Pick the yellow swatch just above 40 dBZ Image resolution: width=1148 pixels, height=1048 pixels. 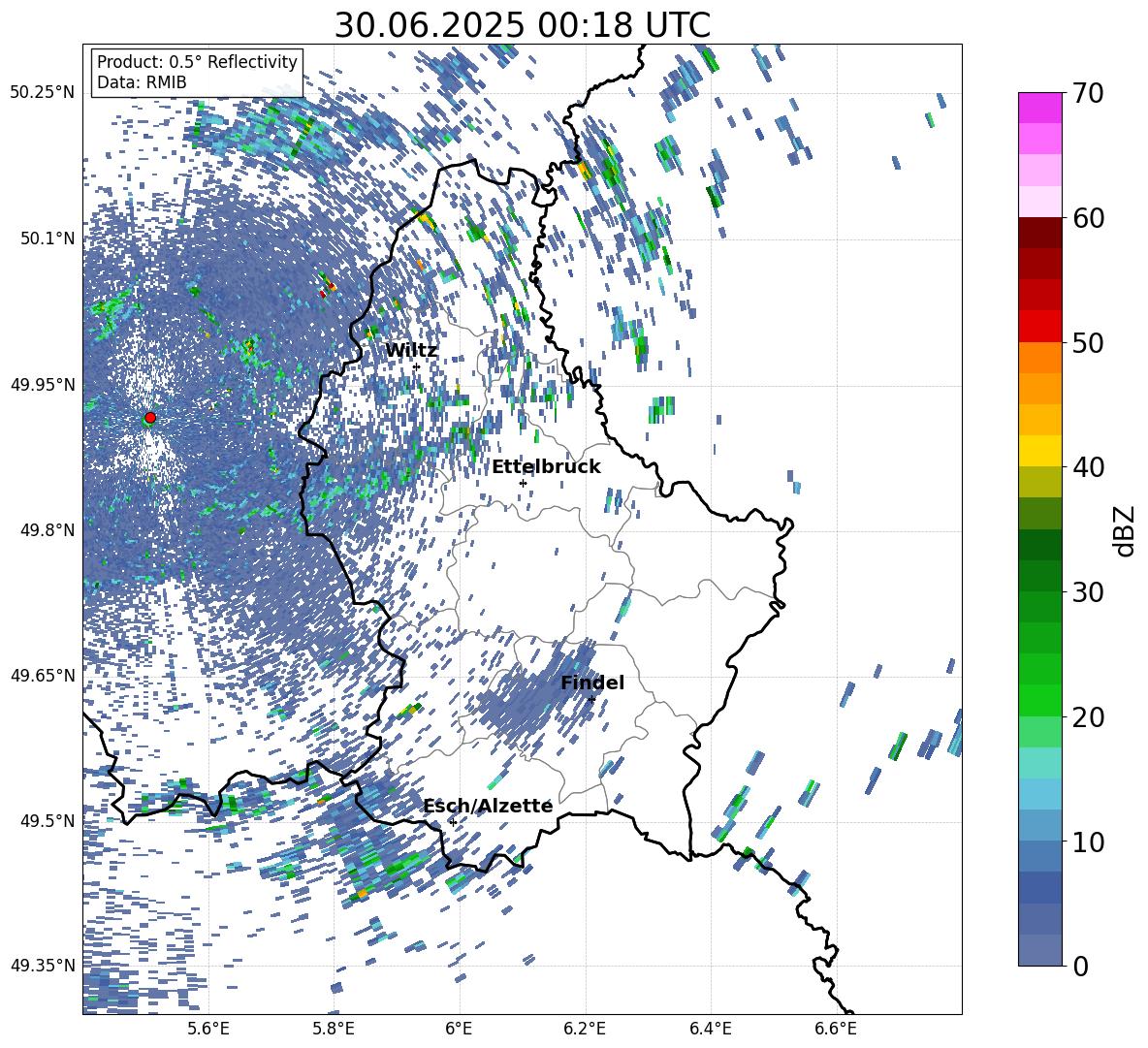pos(1039,451)
